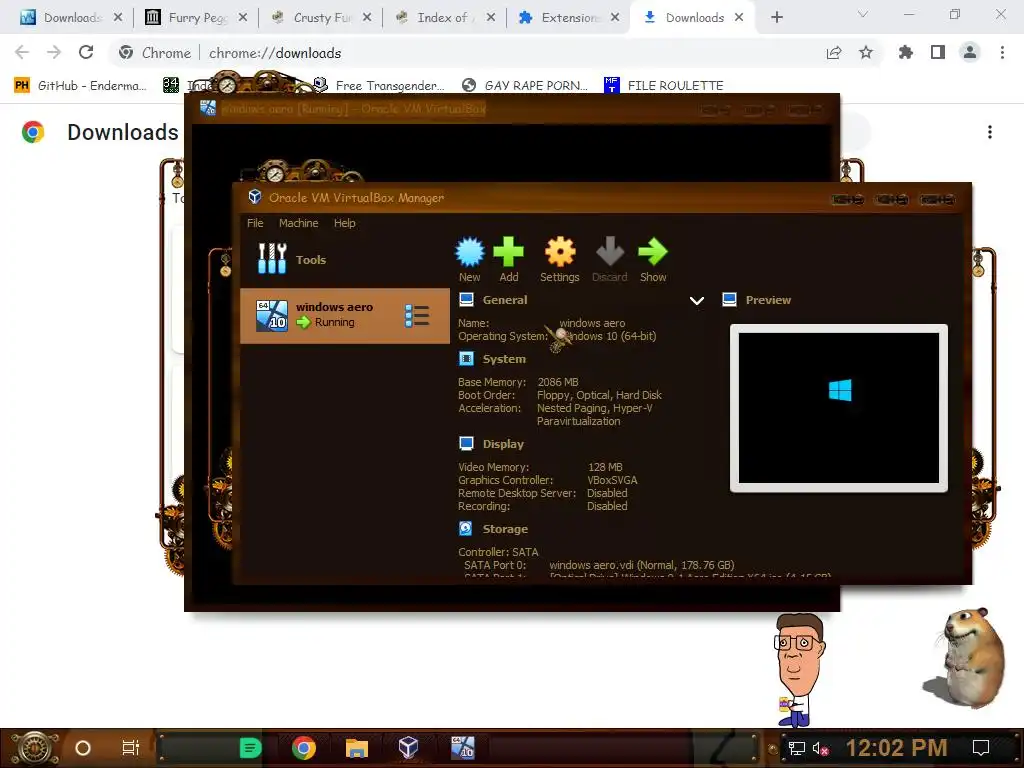Screen dimensions: 1024x768
Task: Click the General section monitor icon
Action: pyautogui.click(x=466, y=300)
